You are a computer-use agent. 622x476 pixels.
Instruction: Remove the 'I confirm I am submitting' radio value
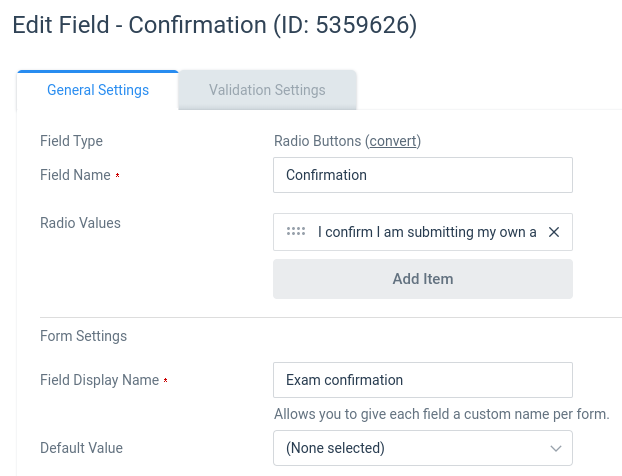click(554, 232)
